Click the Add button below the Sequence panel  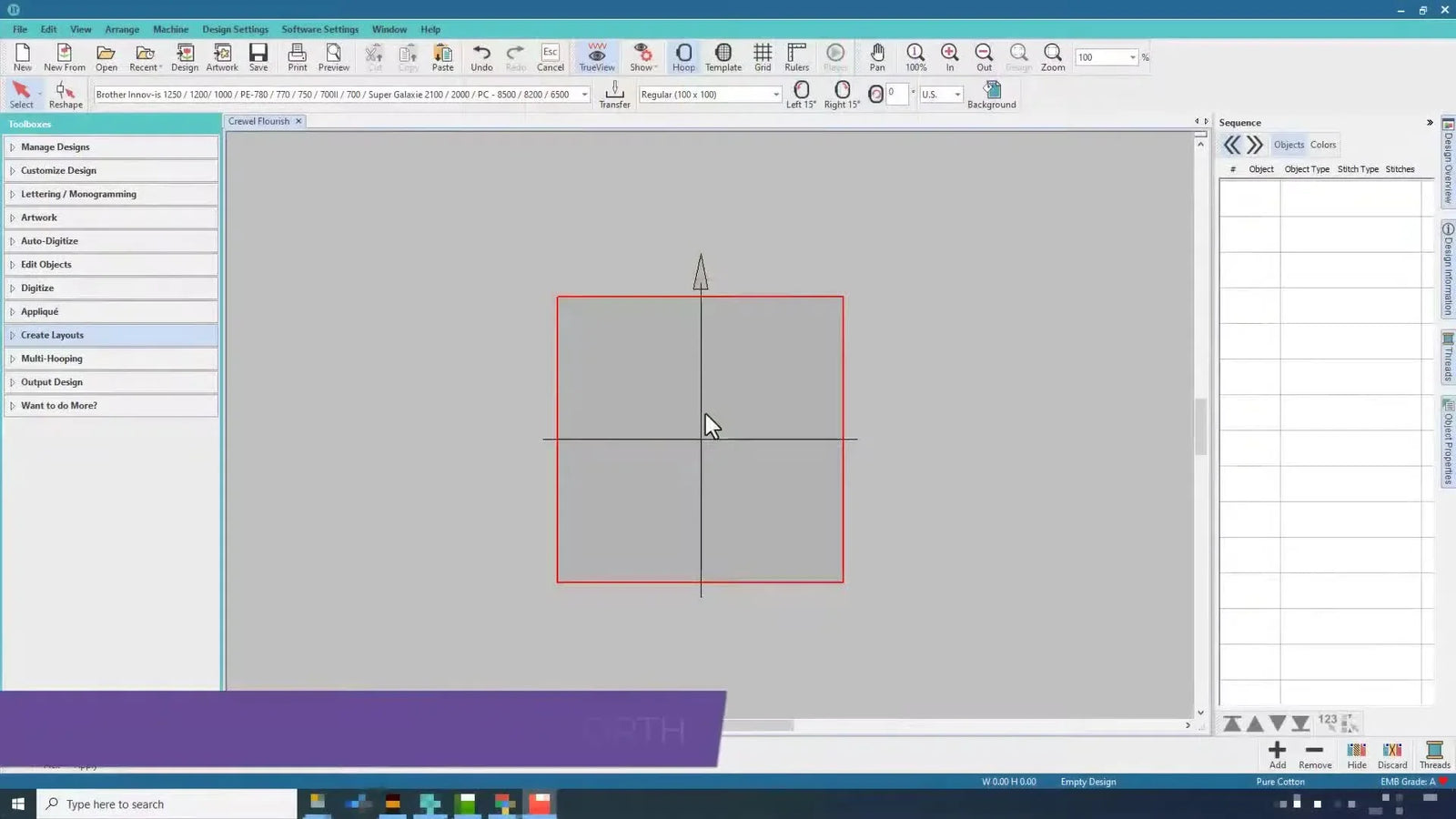point(1277,755)
